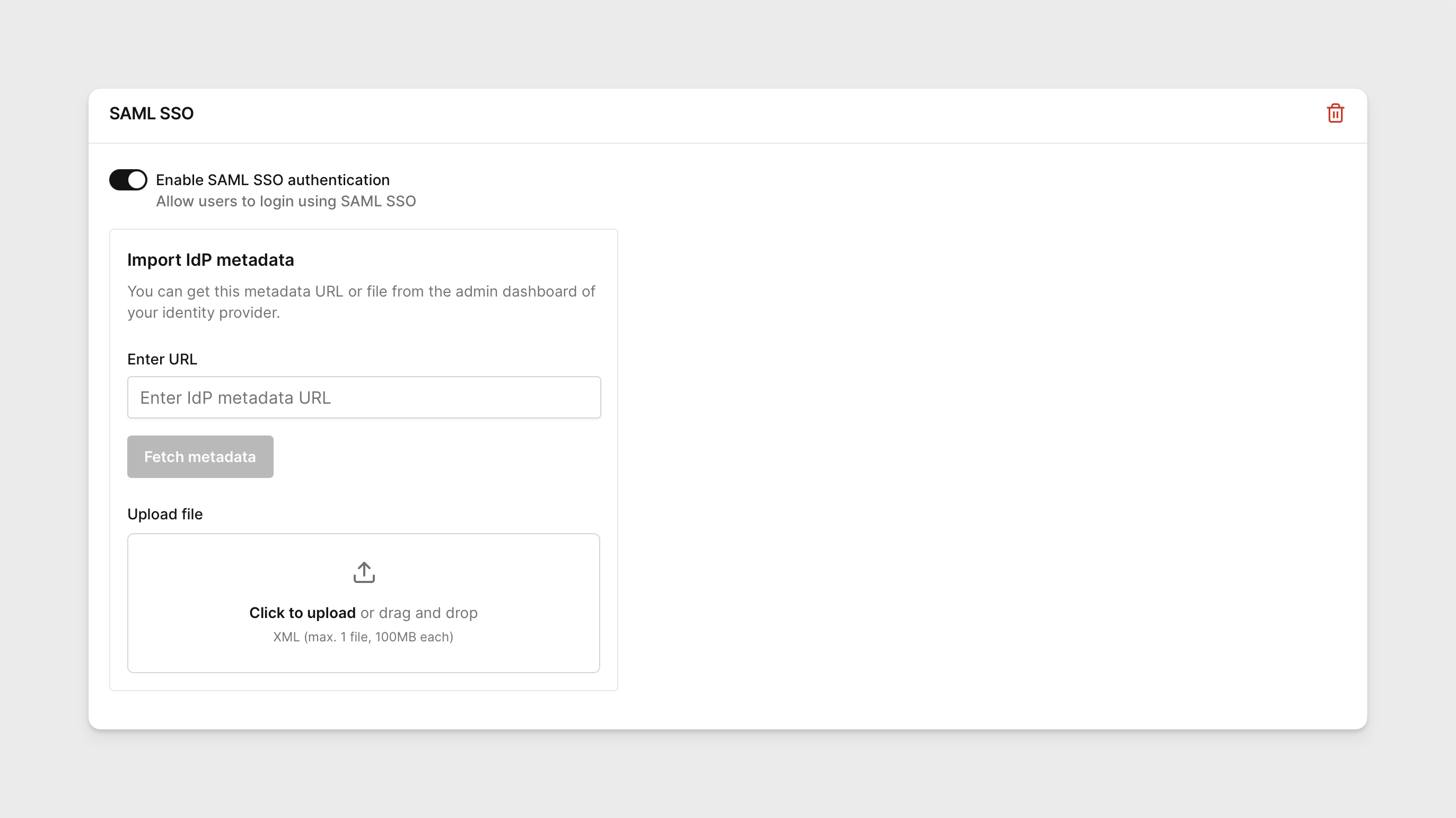The height and width of the screenshot is (818, 1456).
Task: Click inside the Enter IdP metadata URL field
Action: [x=363, y=397]
